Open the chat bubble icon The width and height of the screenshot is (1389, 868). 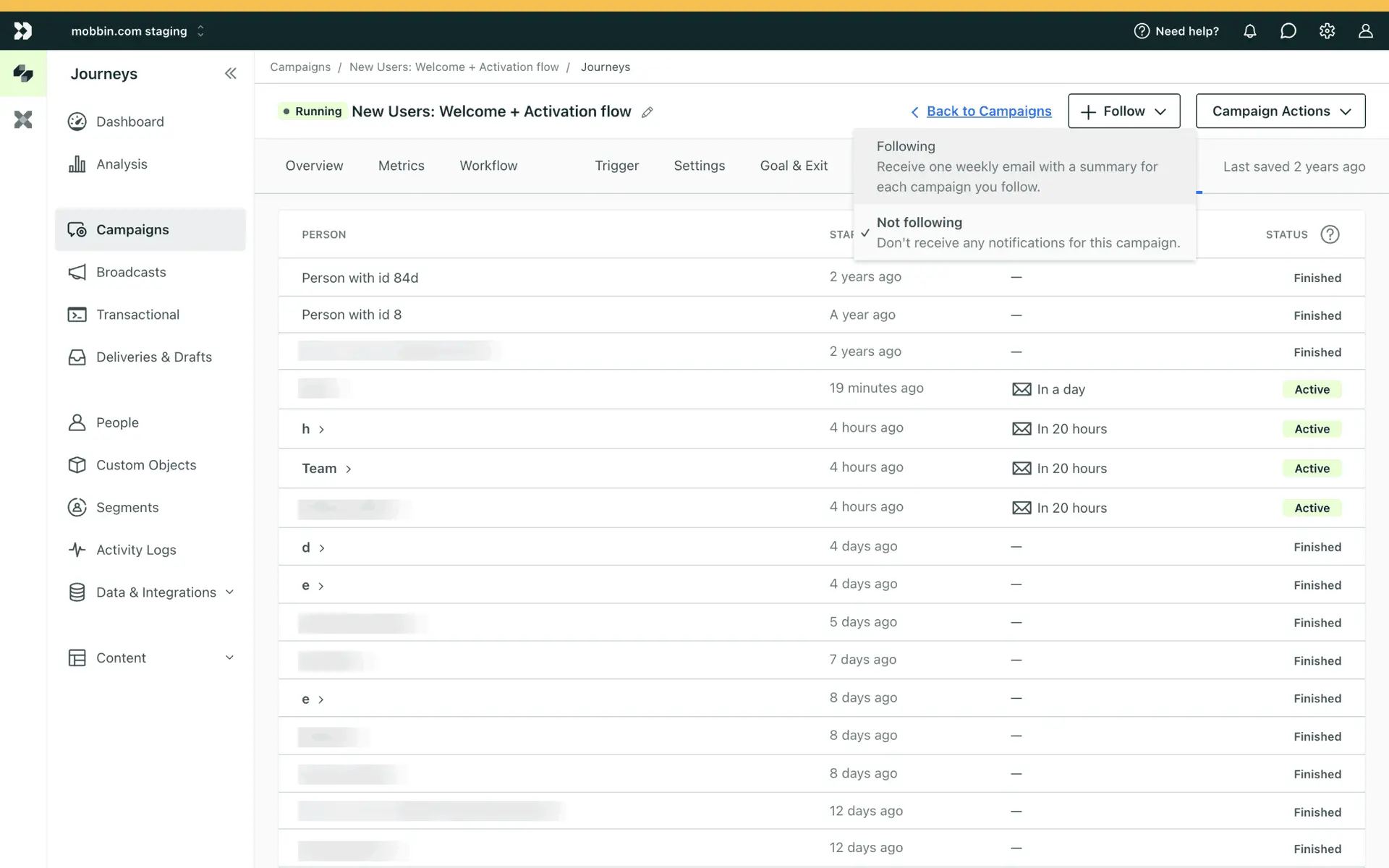[x=1288, y=31]
